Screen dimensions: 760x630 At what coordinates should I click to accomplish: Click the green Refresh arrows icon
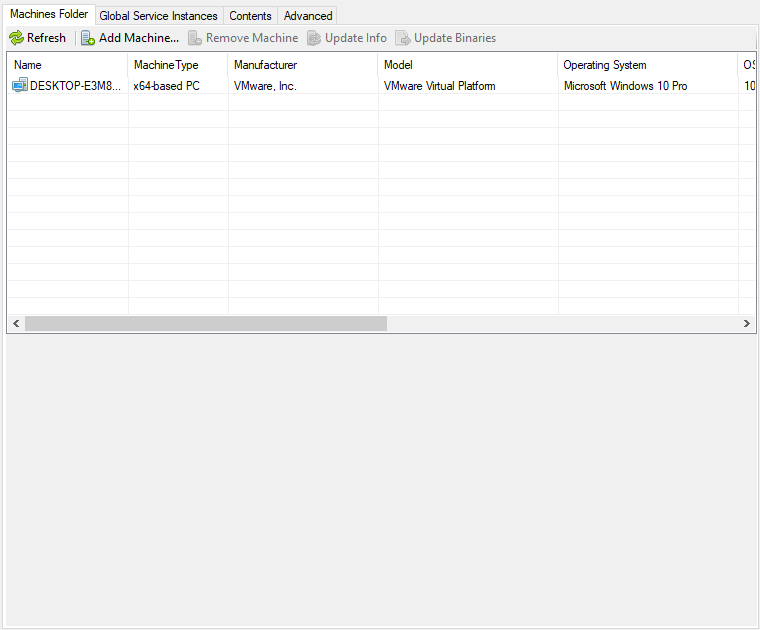point(16,38)
